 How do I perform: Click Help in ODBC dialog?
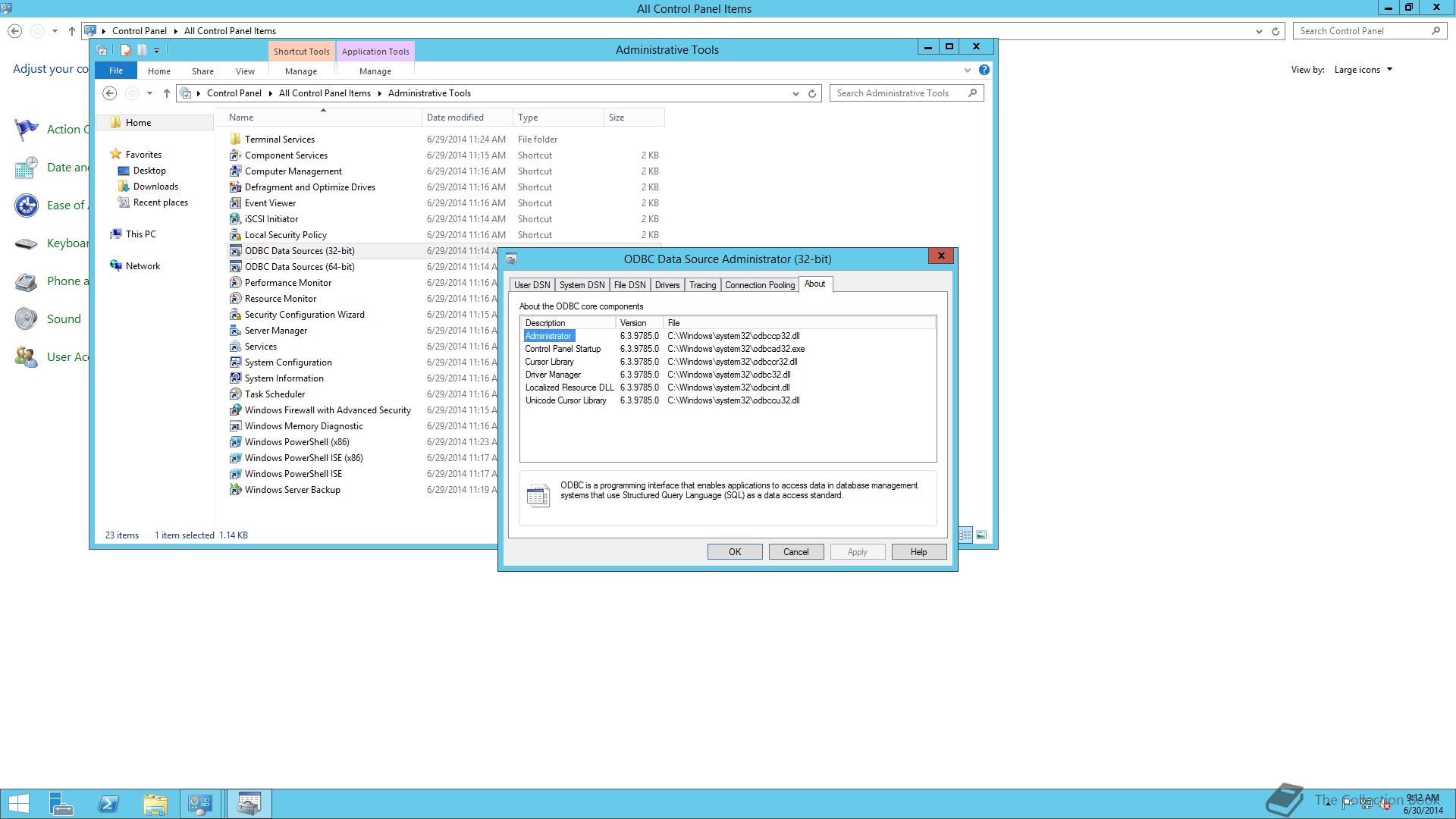tap(919, 551)
